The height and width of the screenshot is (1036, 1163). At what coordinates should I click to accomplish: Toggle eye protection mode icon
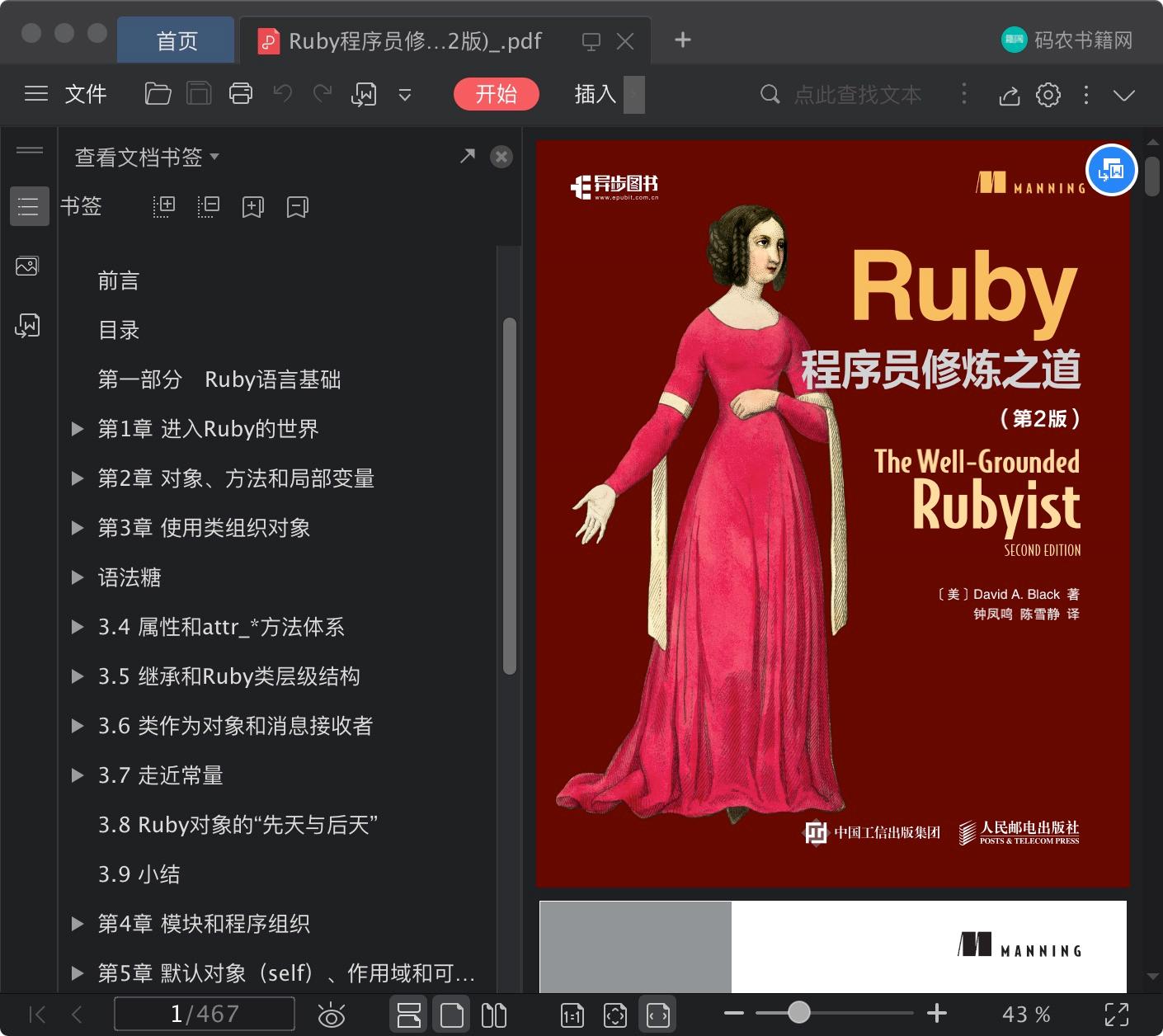click(x=332, y=1015)
